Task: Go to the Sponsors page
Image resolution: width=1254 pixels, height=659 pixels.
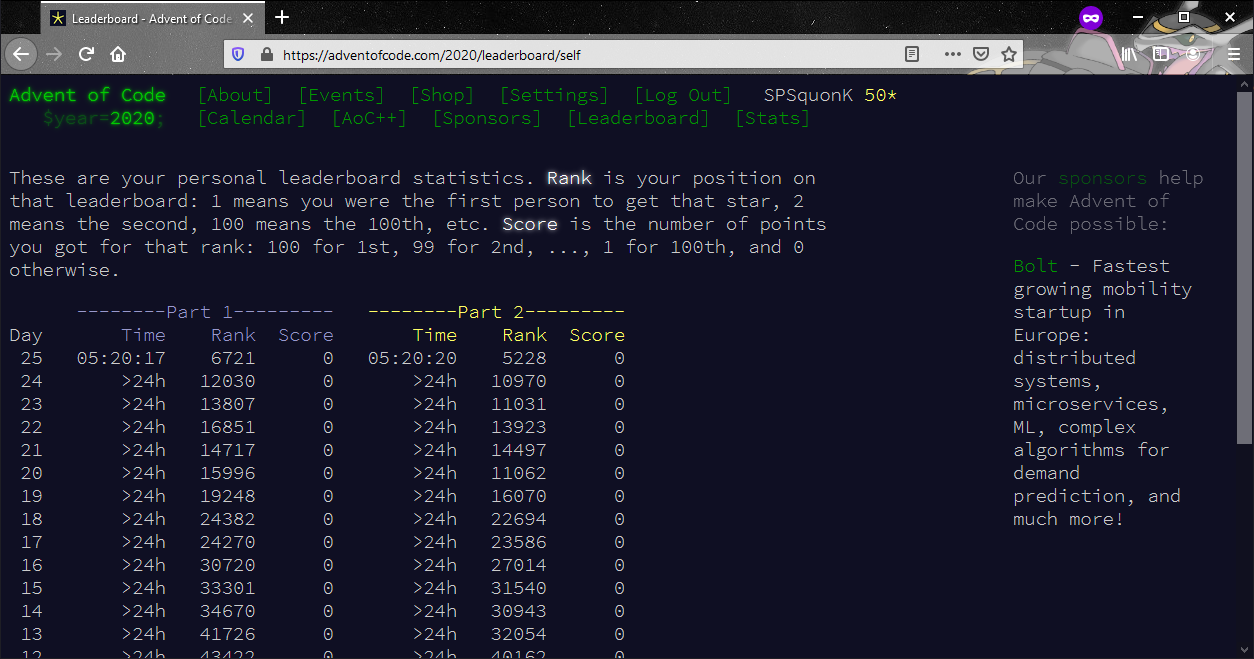Action: pyautogui.click(x=487, y=118)
